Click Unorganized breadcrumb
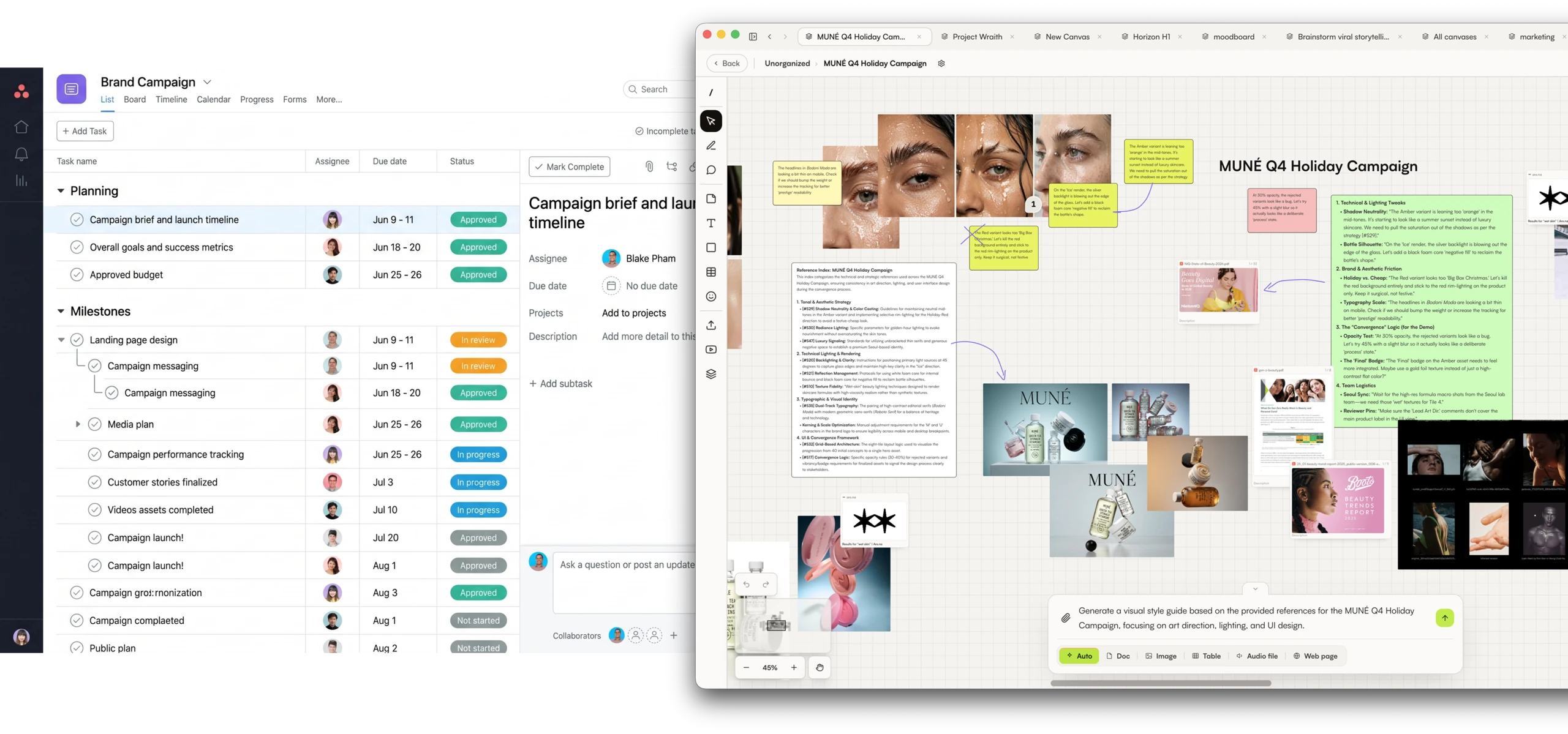1568x734 pixels. [x=787, y=63]
